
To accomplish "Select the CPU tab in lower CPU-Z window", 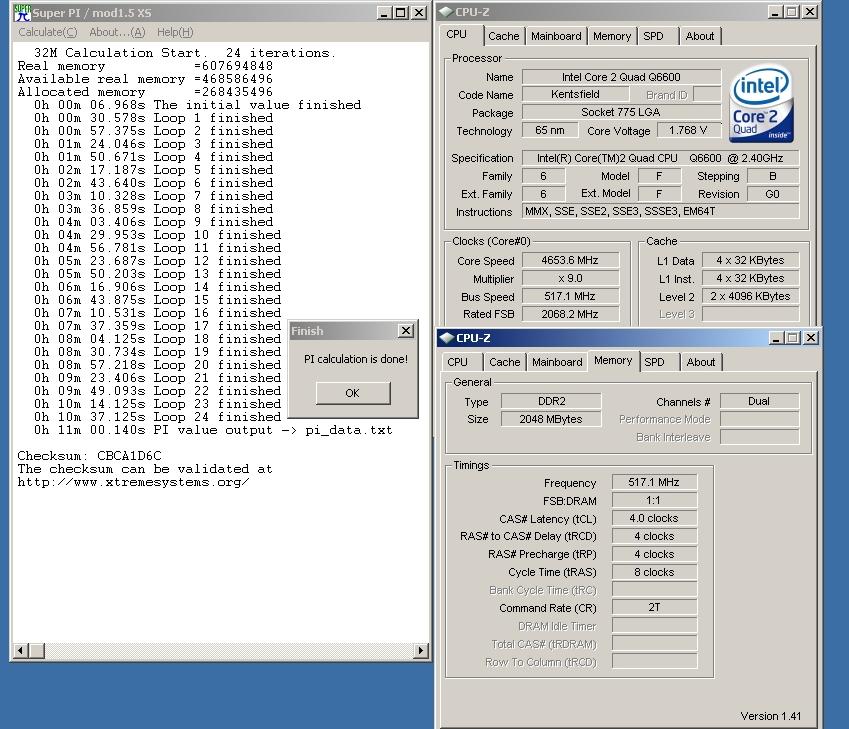I will tap(458, 362).
